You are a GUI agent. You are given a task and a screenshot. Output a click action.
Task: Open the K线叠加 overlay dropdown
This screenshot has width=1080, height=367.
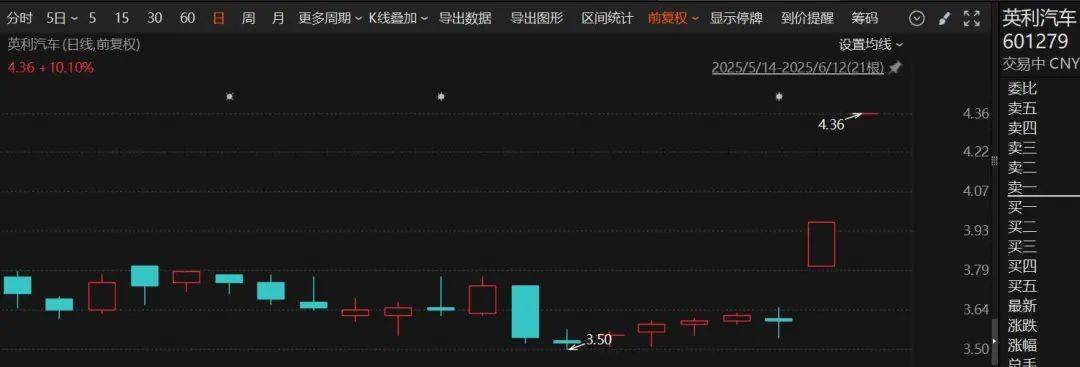(398, 19)
